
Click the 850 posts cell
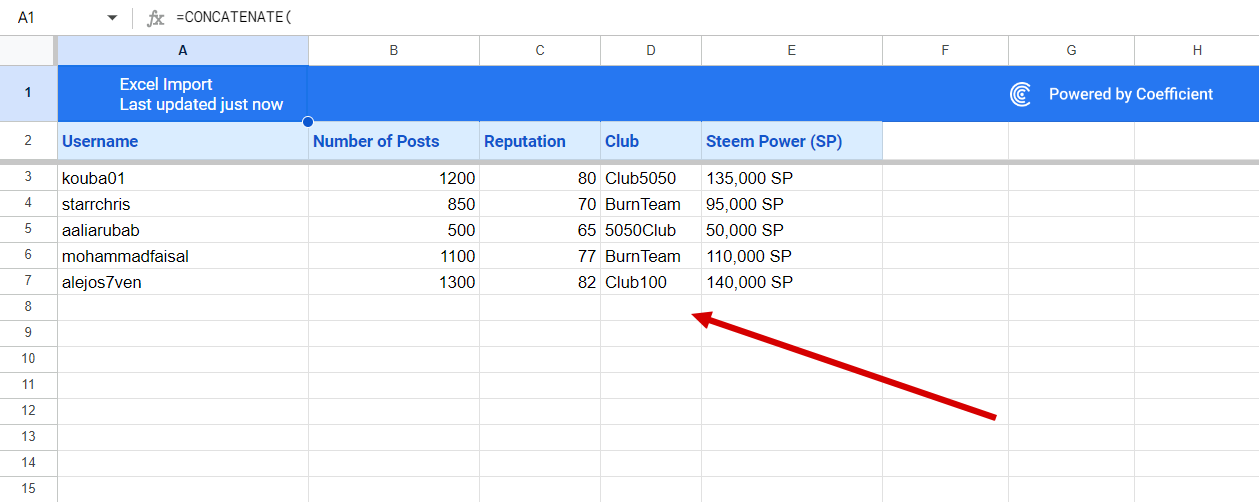coord(394,204)
